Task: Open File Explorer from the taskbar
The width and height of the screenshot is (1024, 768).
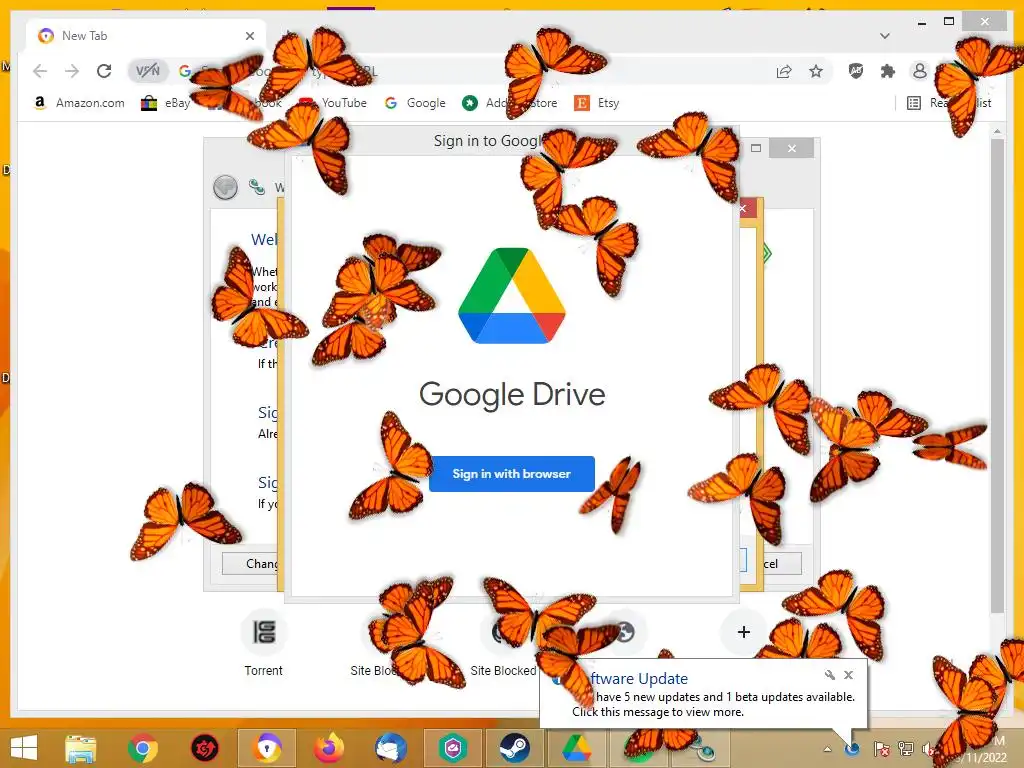Action: pyautogui.click(x=80, y=748)
